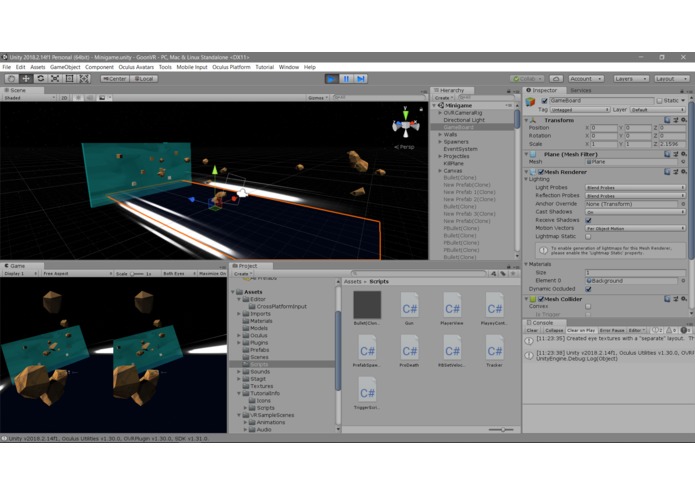Open scene effects image icon
This screenshot has width=695, height=494.
coord(102,97)
